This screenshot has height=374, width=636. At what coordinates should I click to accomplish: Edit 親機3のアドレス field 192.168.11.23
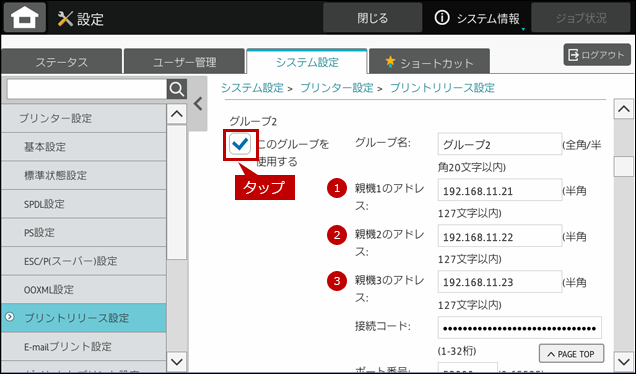coord(500,282)
